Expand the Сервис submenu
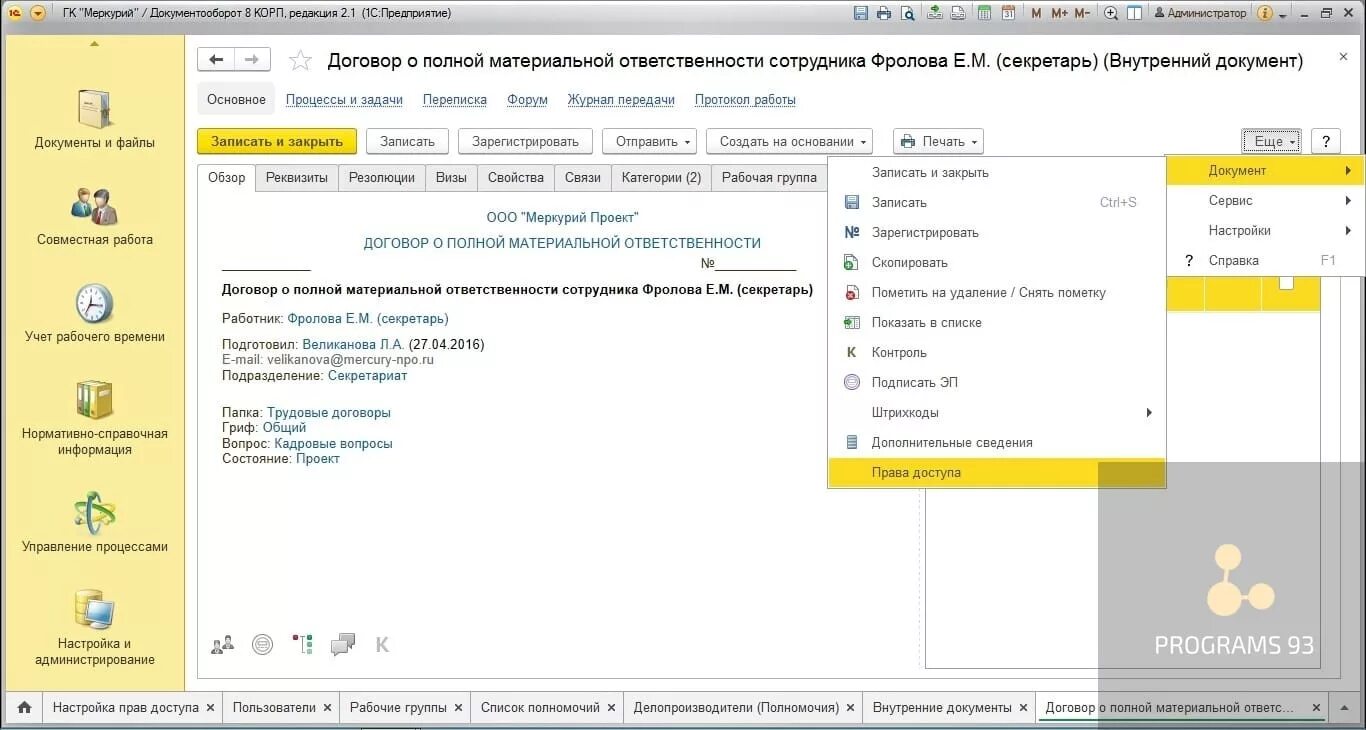 [1265, 200]
